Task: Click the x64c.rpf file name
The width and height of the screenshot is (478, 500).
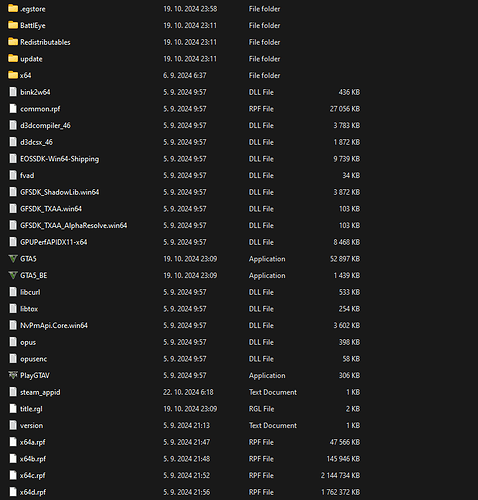Action: (32, 476)
